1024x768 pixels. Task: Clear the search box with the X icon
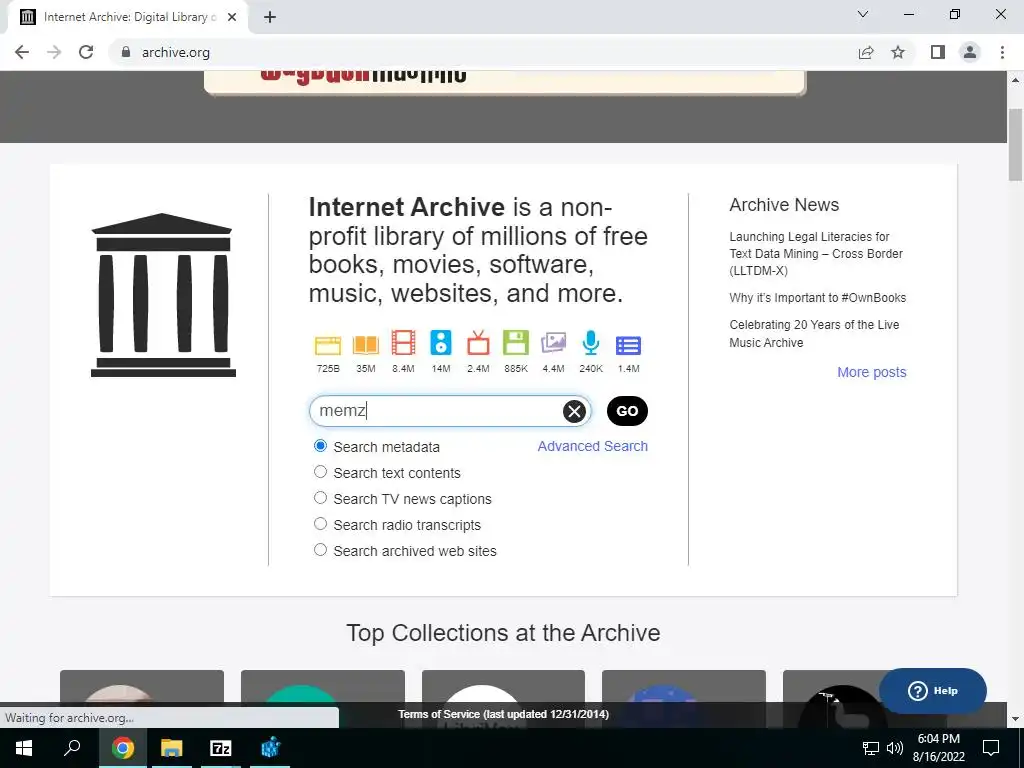click(x=574, y=411)
